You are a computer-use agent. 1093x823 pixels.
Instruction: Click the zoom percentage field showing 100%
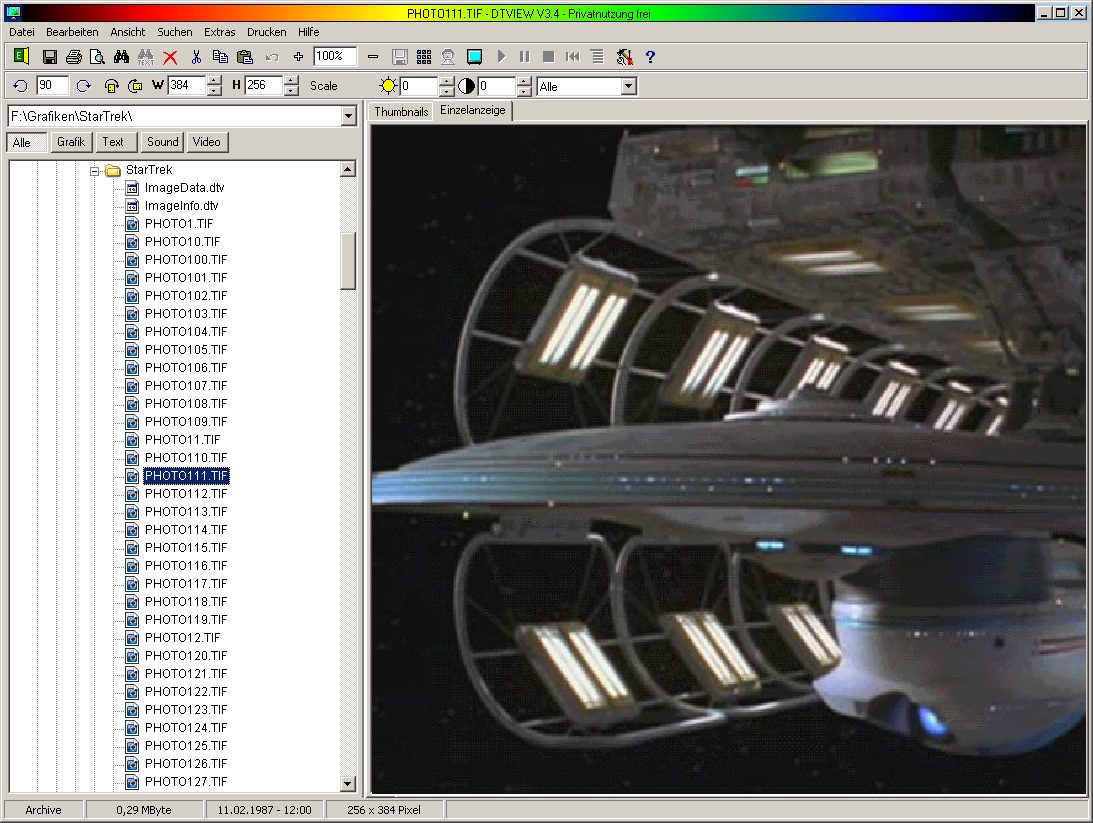[335, 56]
